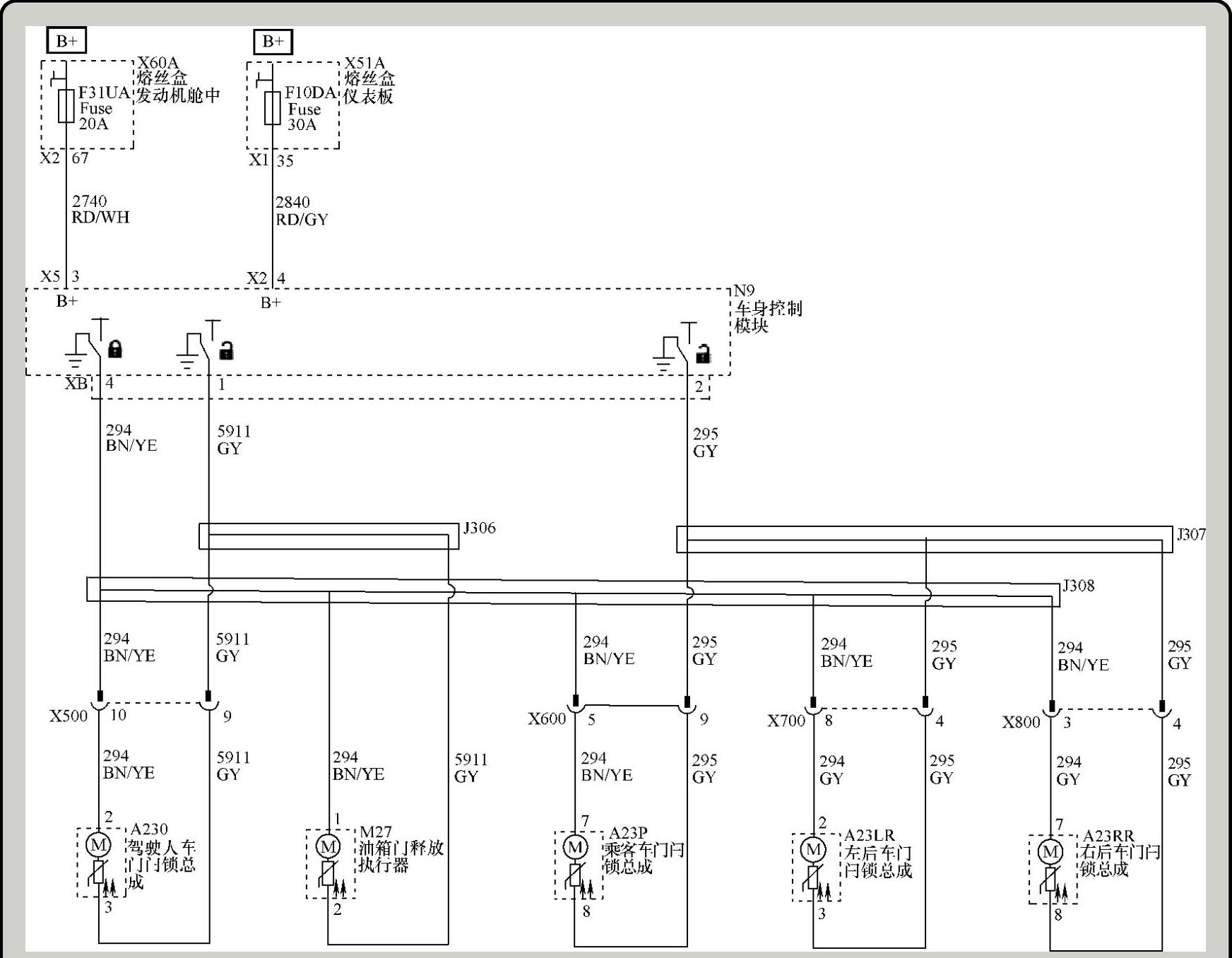Select the F10DA 30A fuse symbol

272,108
